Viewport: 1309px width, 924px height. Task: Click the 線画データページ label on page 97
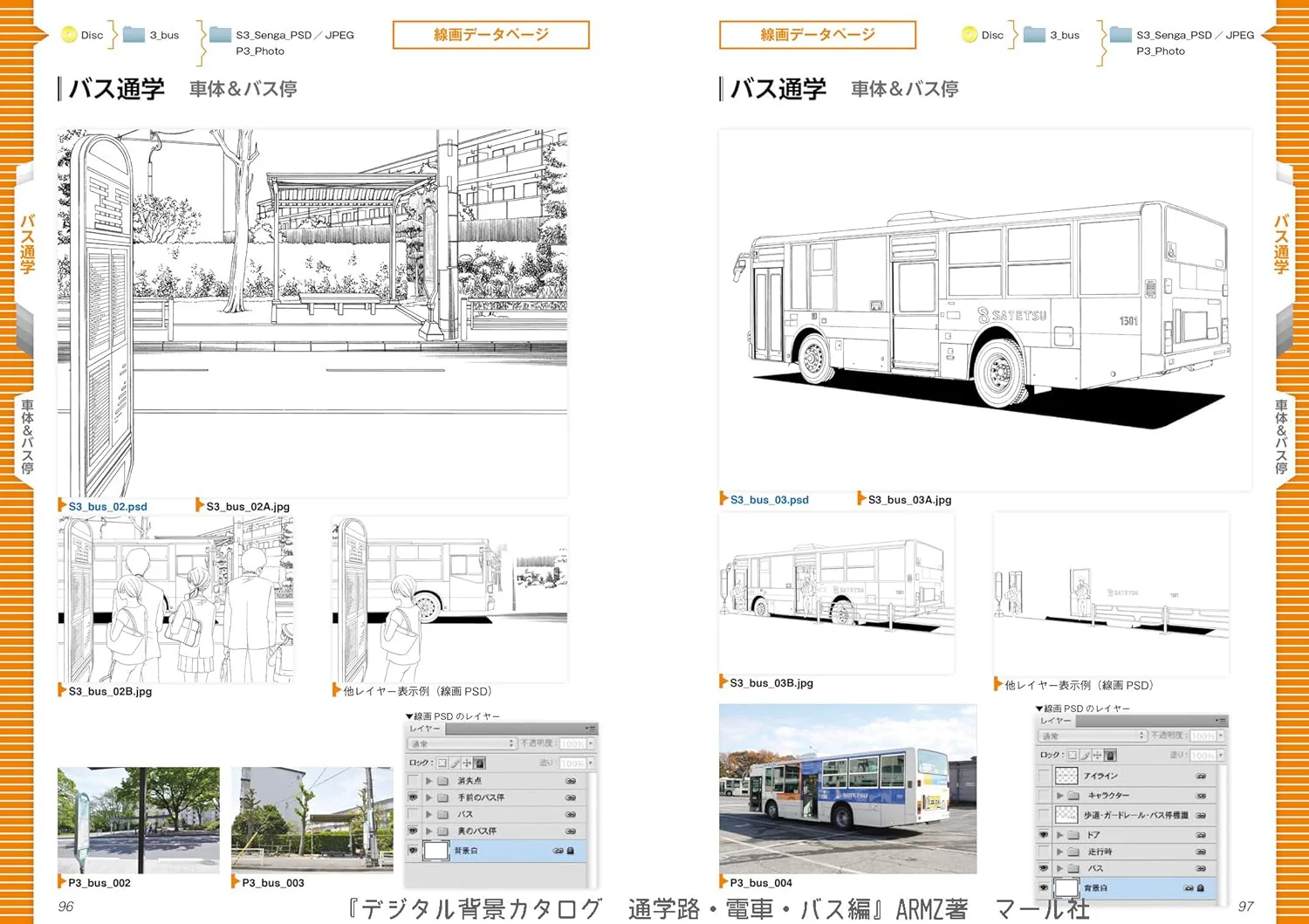[818, 35]
